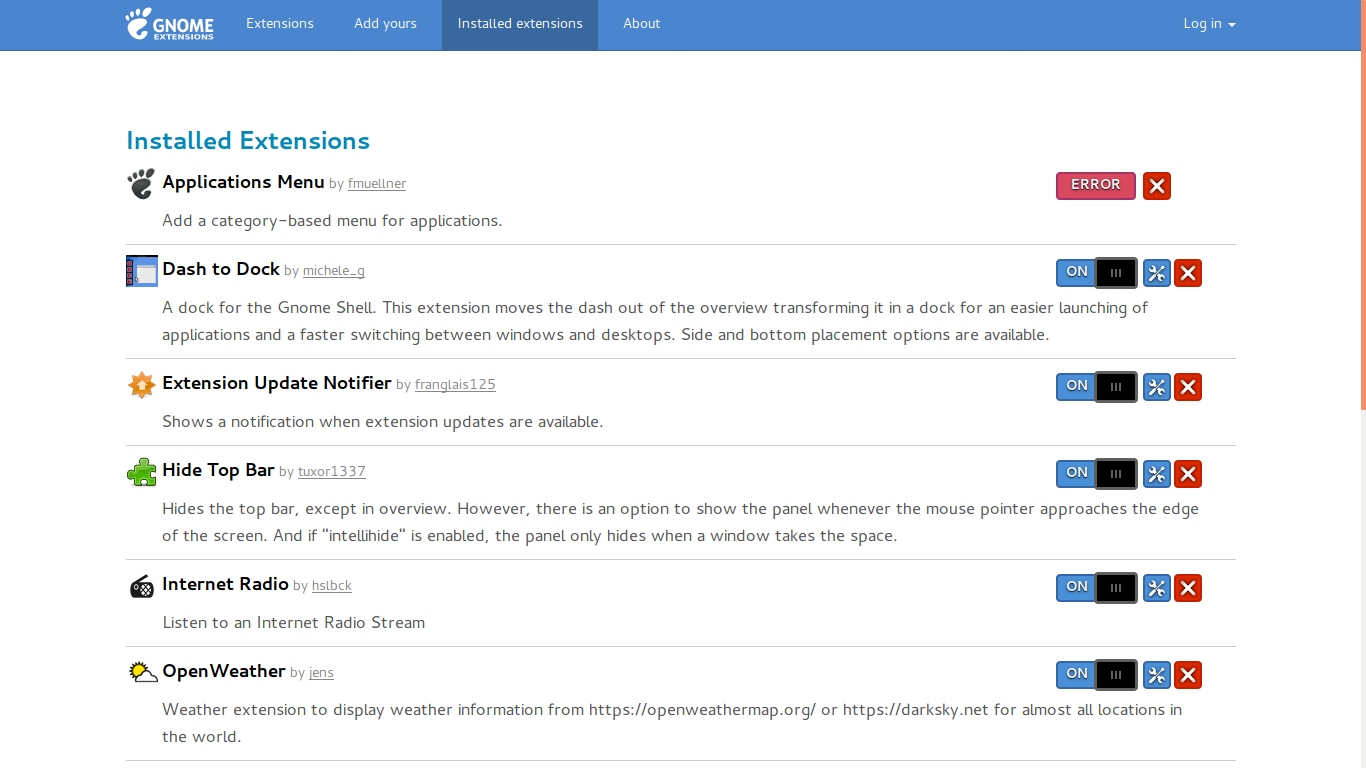Open the Applications Menu extension title
The height and width of the screenshot is (768, 1366).
243,182
